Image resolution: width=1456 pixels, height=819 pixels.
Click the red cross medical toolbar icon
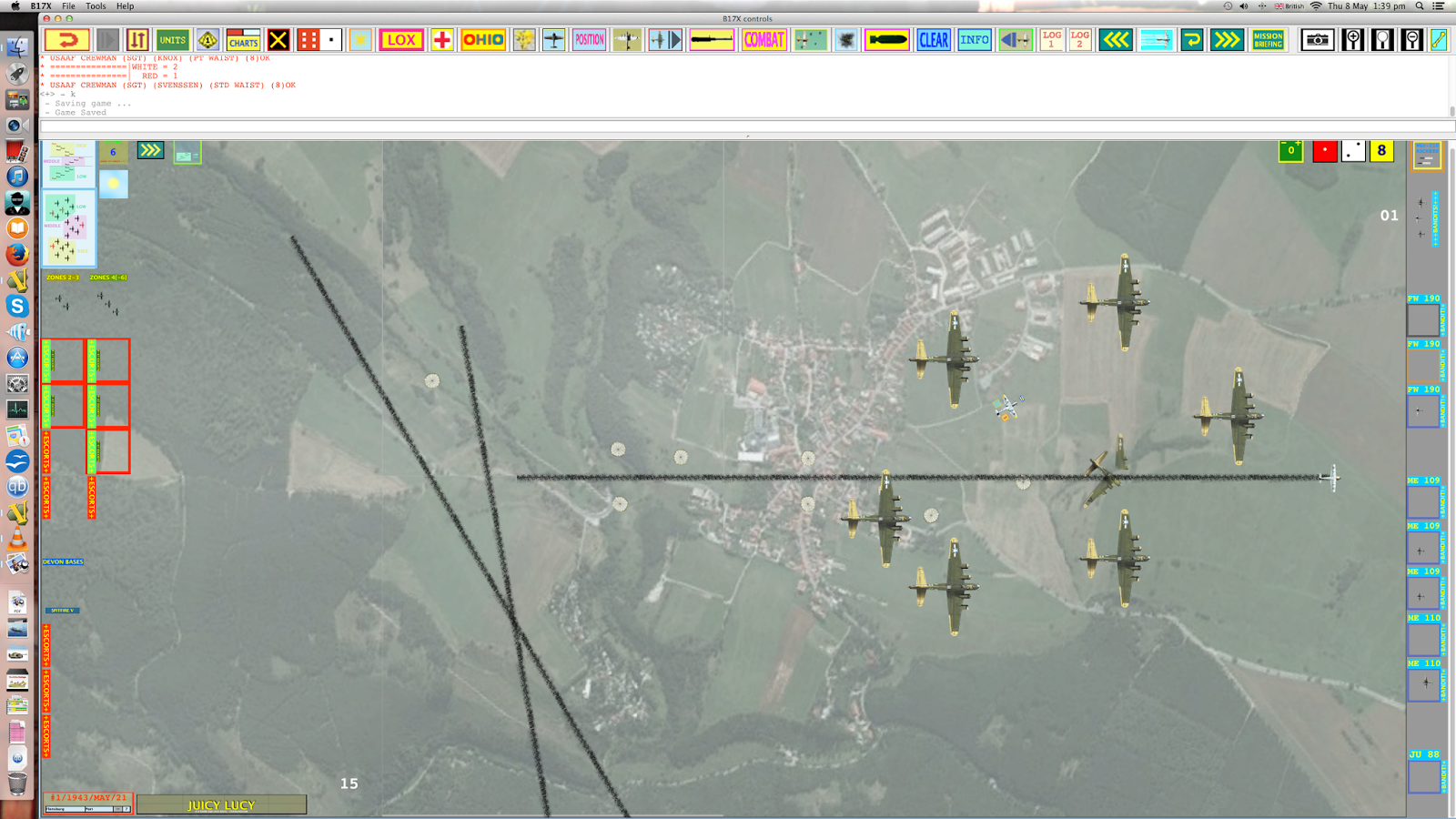pos(442,40)
